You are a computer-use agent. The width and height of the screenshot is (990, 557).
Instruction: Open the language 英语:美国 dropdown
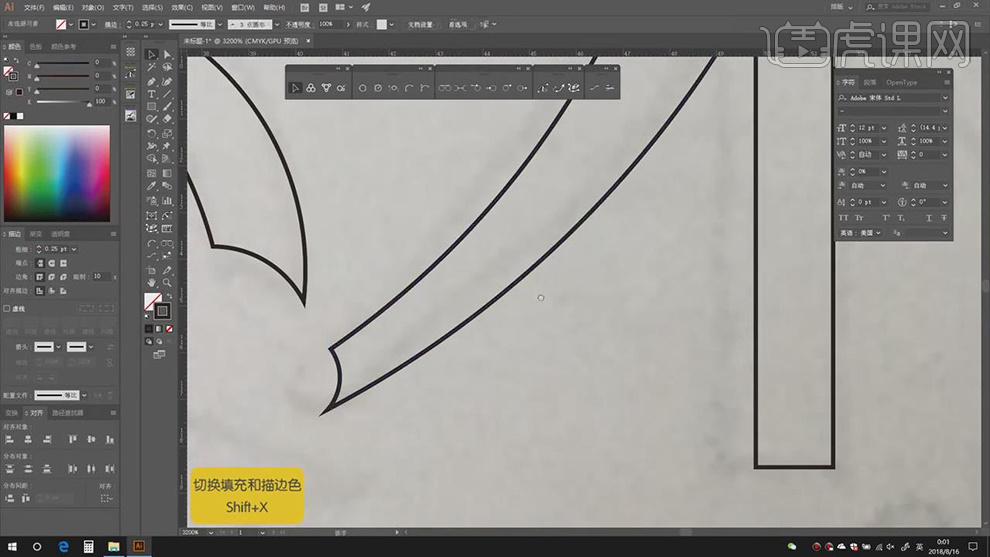pos(877,233)
